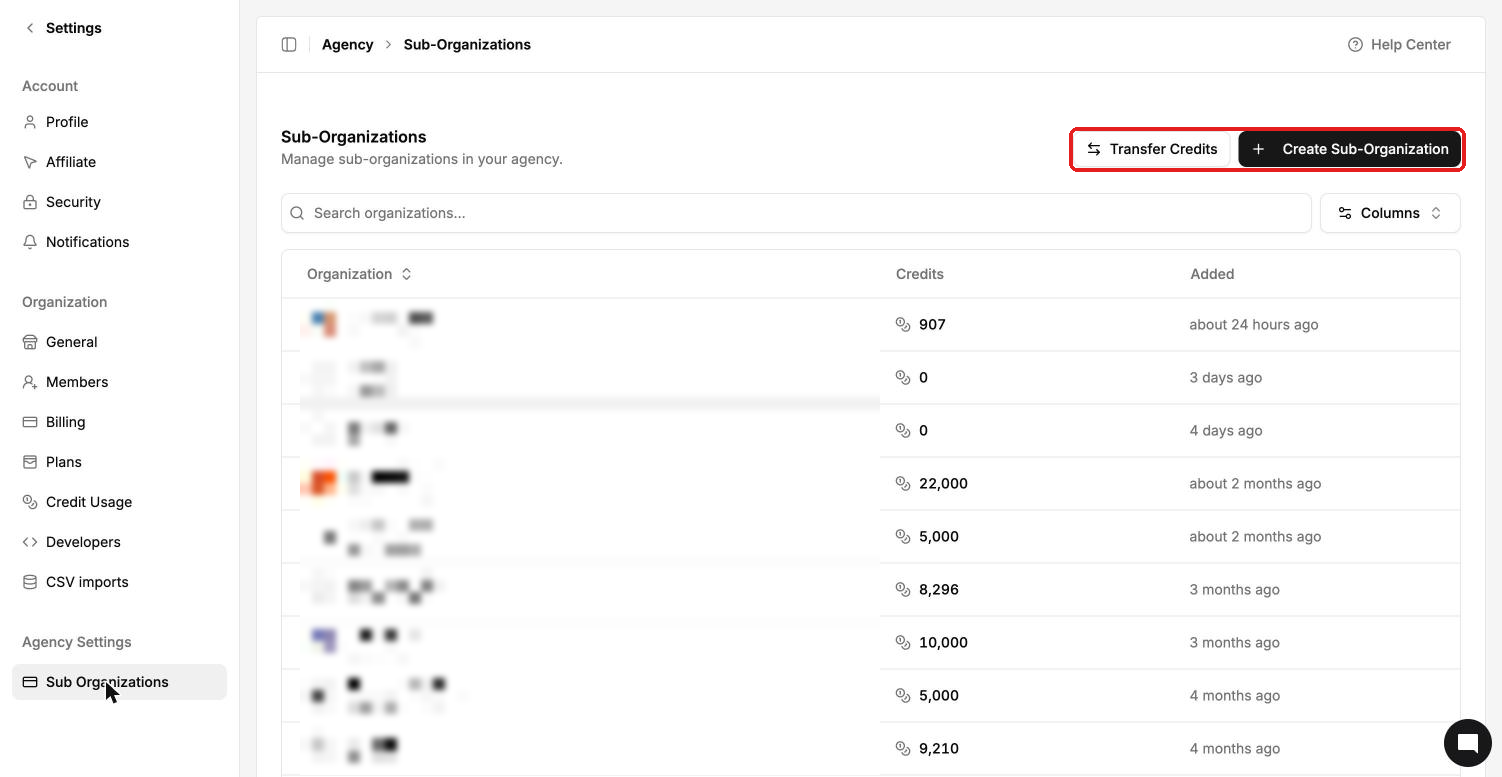Sort by Organization column
Viewport: 1502px width, 777px height.
tap(359, 274)
